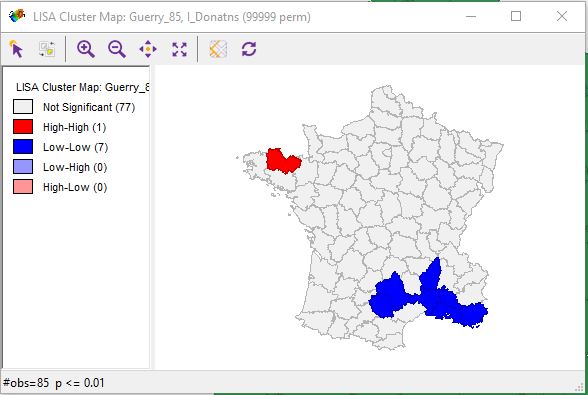Click the '#obs=85 p <= 0.01' status text
Screen dimensions: 588x395
point(54,383)
